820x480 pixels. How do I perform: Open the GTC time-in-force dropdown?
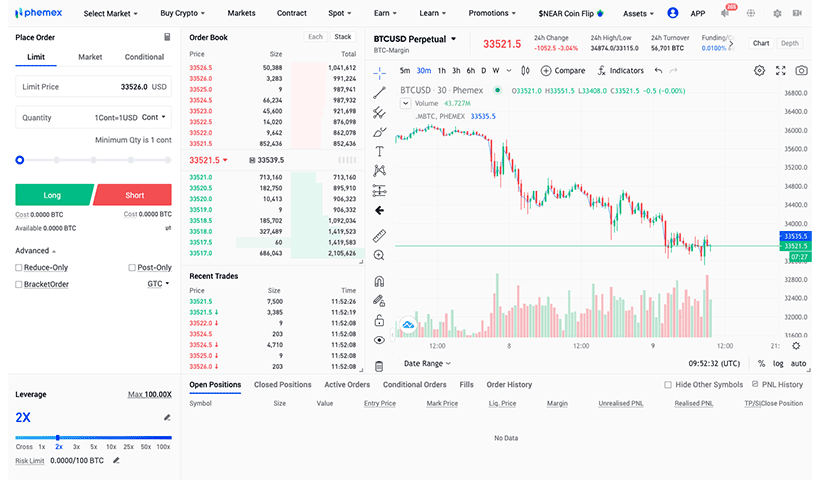tap(158, 284)
